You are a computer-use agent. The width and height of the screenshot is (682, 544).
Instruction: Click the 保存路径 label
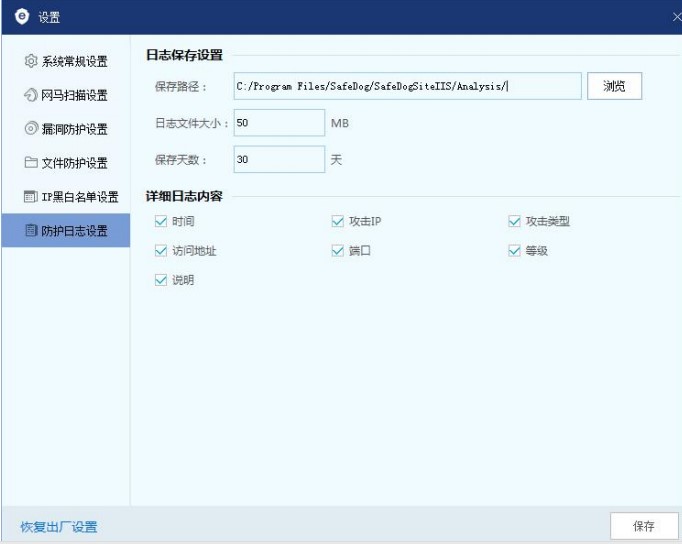181,87
